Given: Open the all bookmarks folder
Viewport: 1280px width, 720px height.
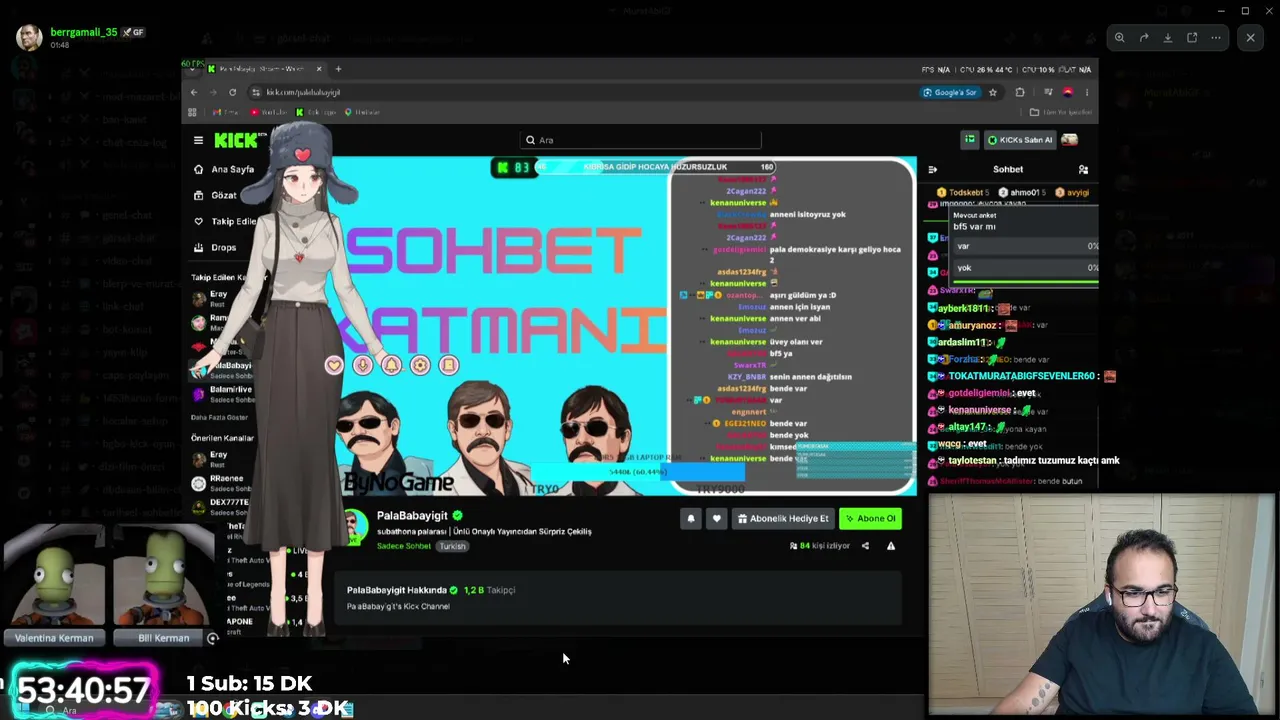Looking at the screenshot, I should 1061,112.
